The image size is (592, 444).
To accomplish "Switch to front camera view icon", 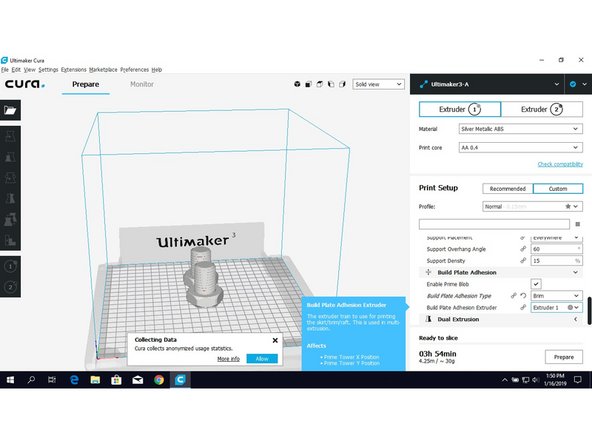I will point(308,84).
